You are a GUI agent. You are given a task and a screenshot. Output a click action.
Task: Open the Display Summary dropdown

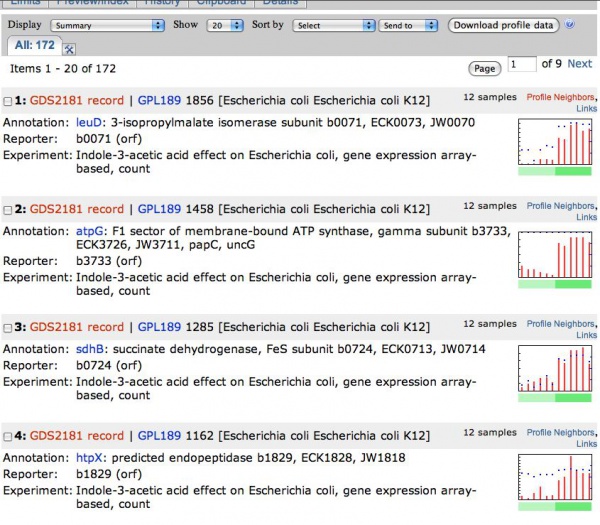107,25
